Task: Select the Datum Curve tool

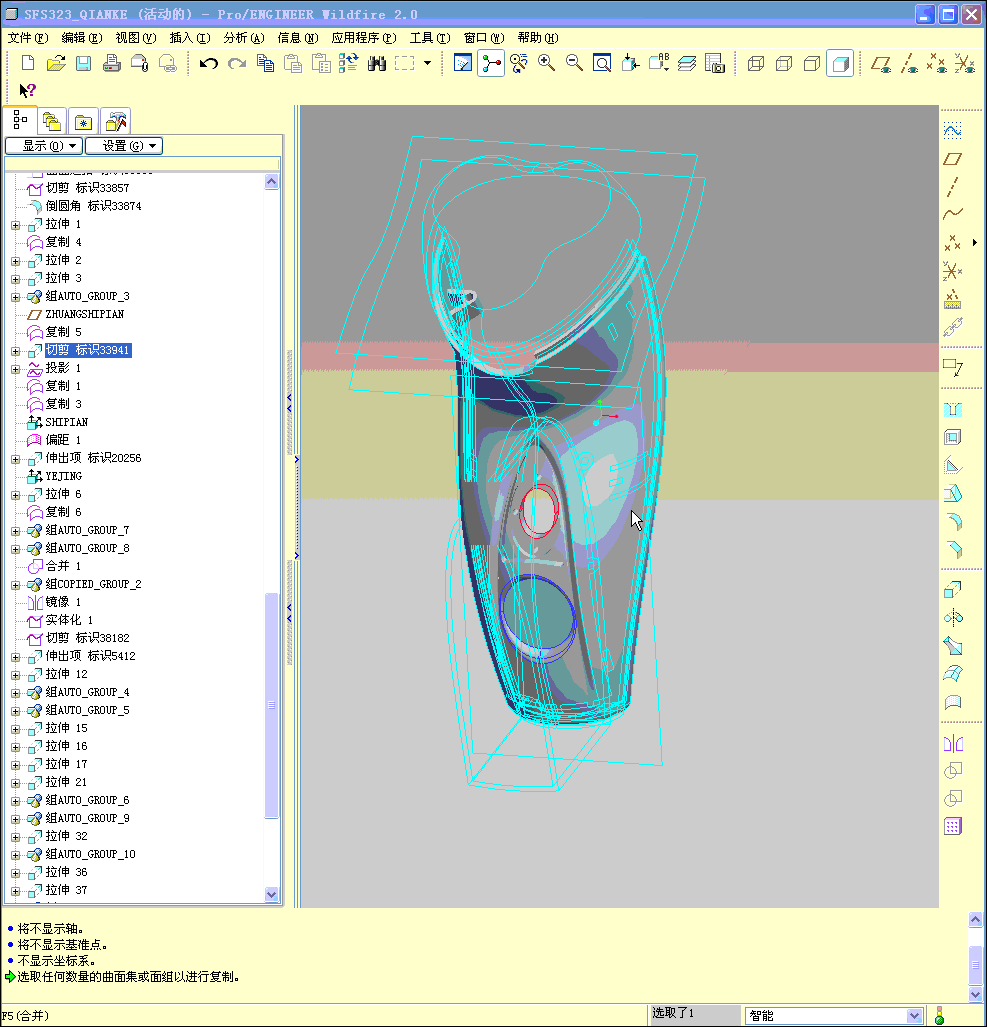Action: click(x=953, y=214)
